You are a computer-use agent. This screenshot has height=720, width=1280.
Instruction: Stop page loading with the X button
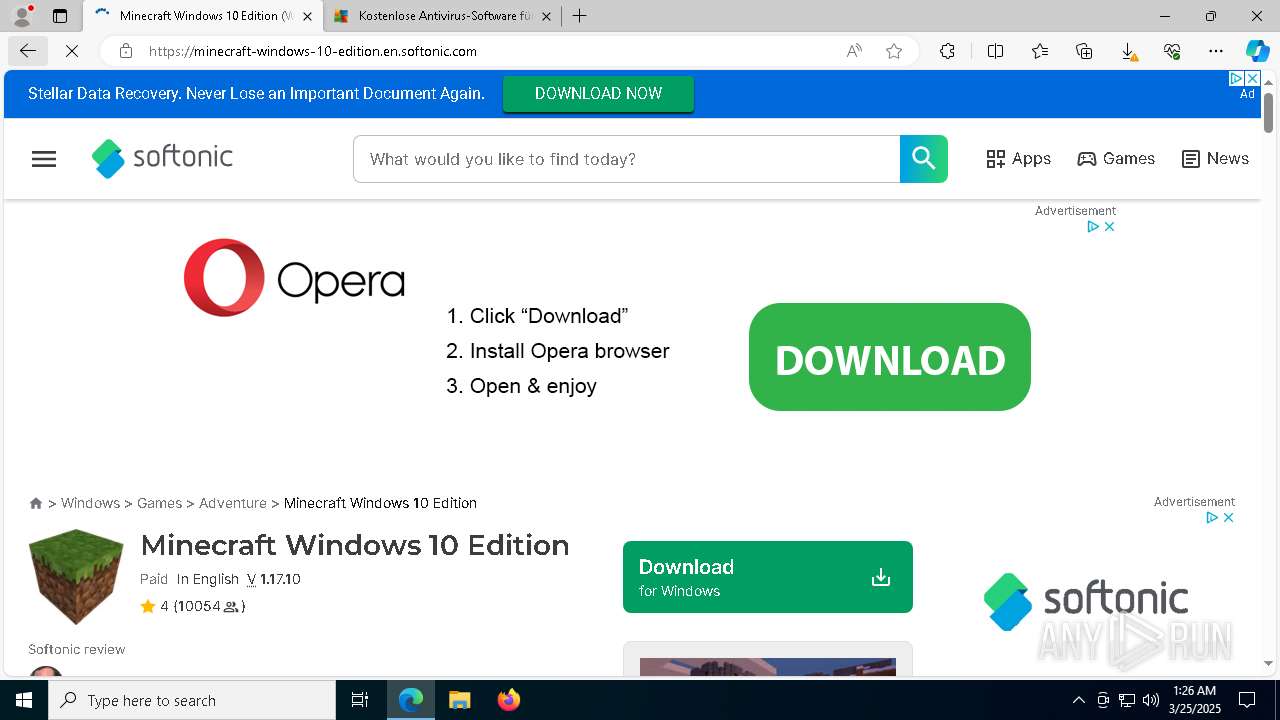coord(72,51)
